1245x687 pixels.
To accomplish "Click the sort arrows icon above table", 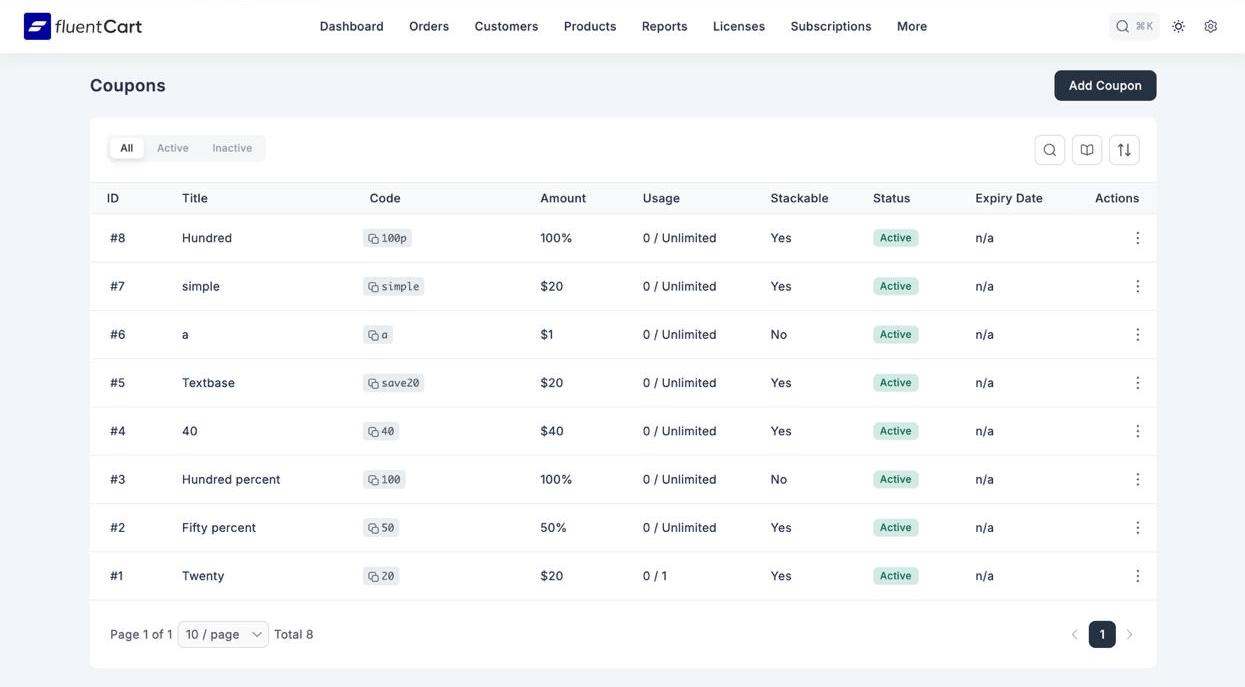I will coord(1124,150).
